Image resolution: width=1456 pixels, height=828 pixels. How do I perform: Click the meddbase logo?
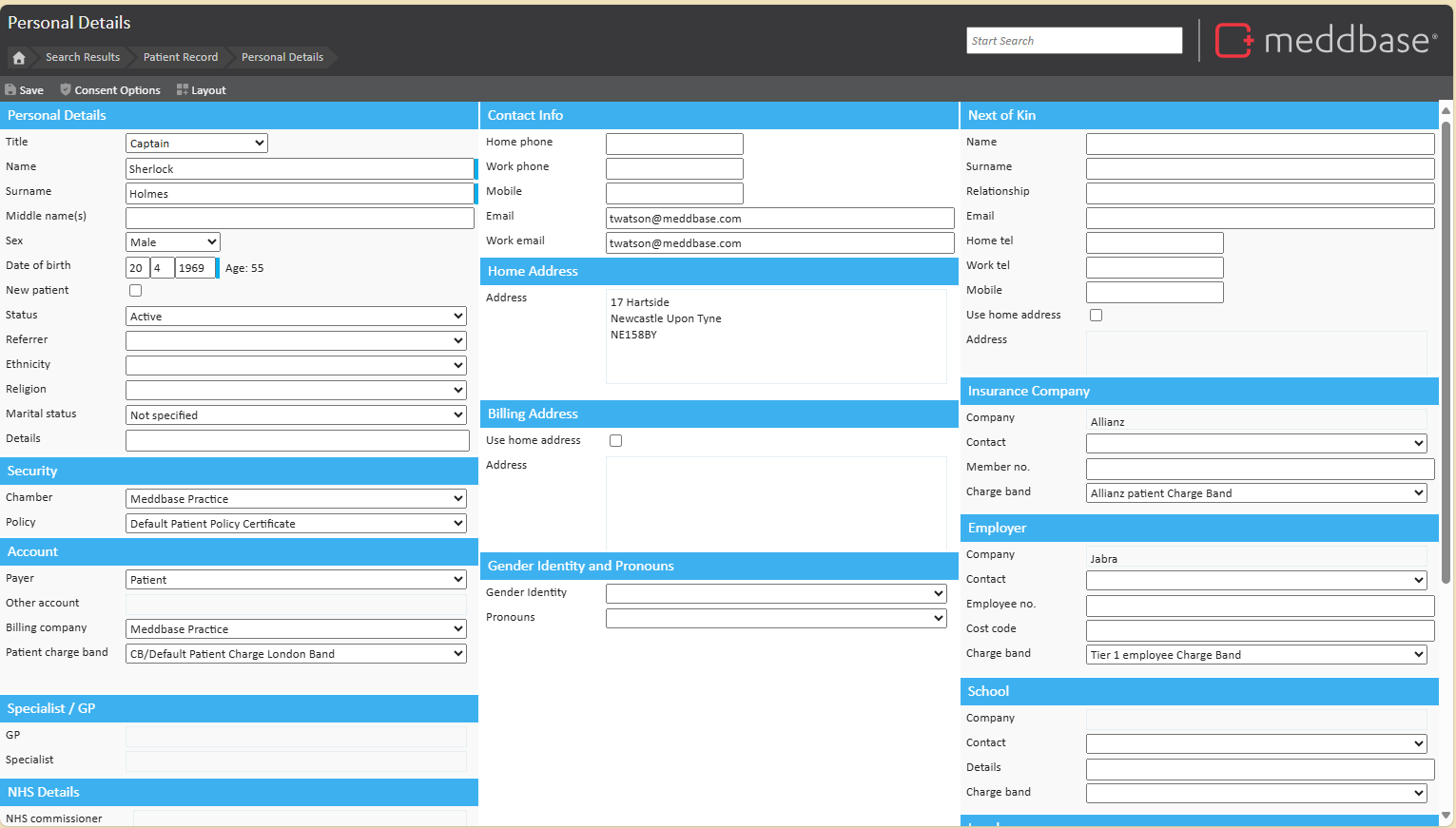(1326, 40)
